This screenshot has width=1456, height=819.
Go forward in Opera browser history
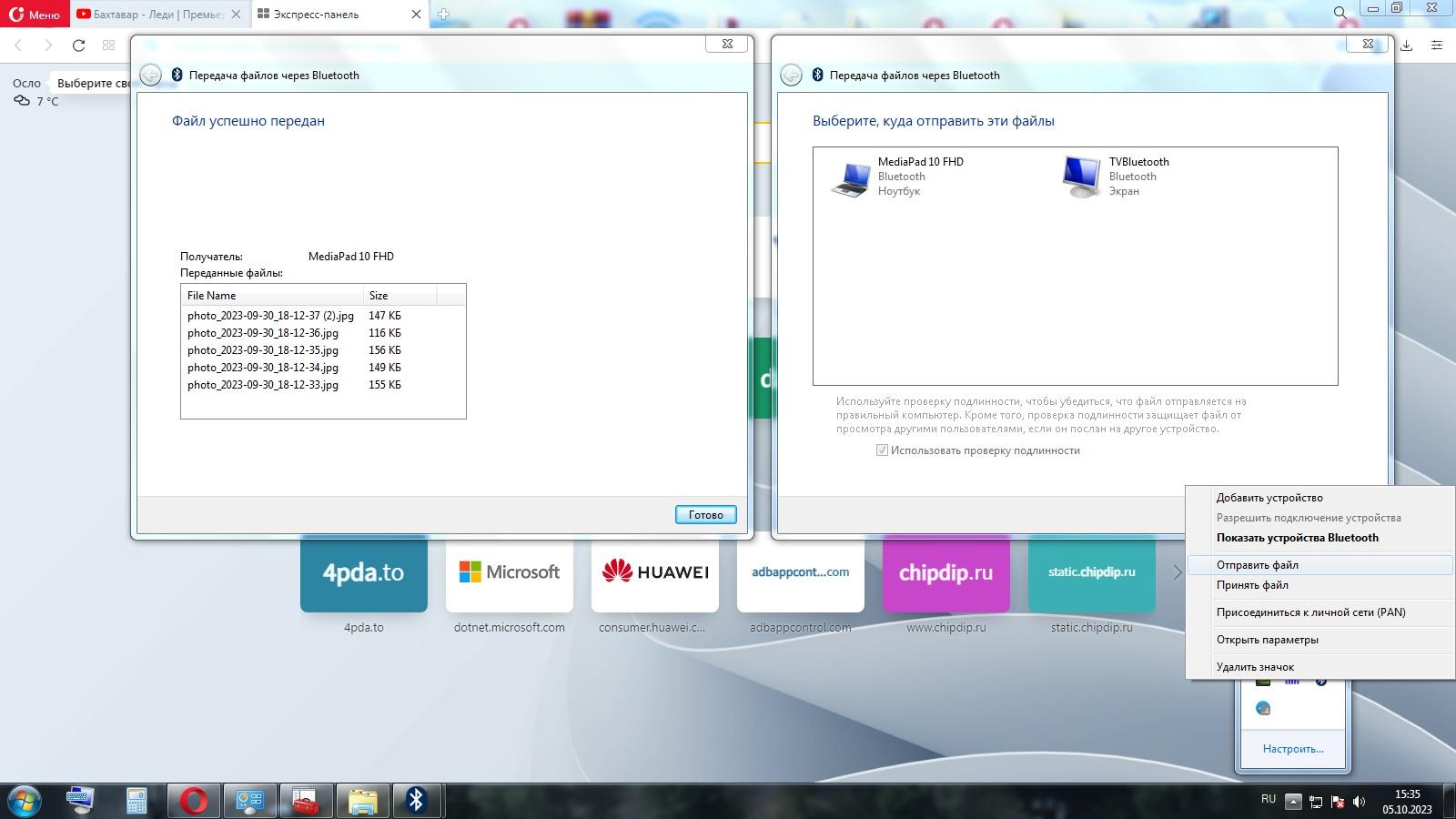[x=48, y=45]
